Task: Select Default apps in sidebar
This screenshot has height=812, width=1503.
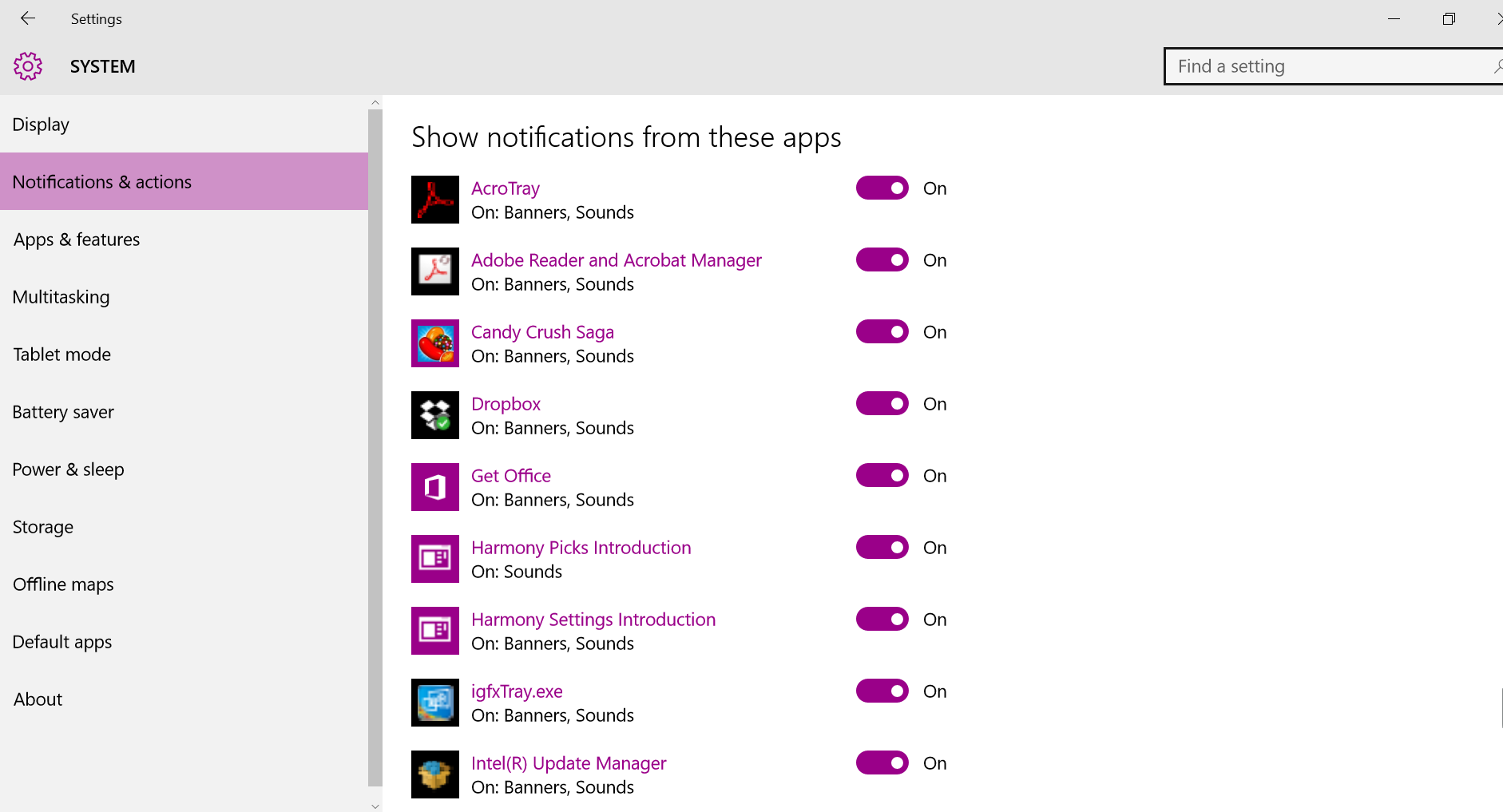Action: 184,642
